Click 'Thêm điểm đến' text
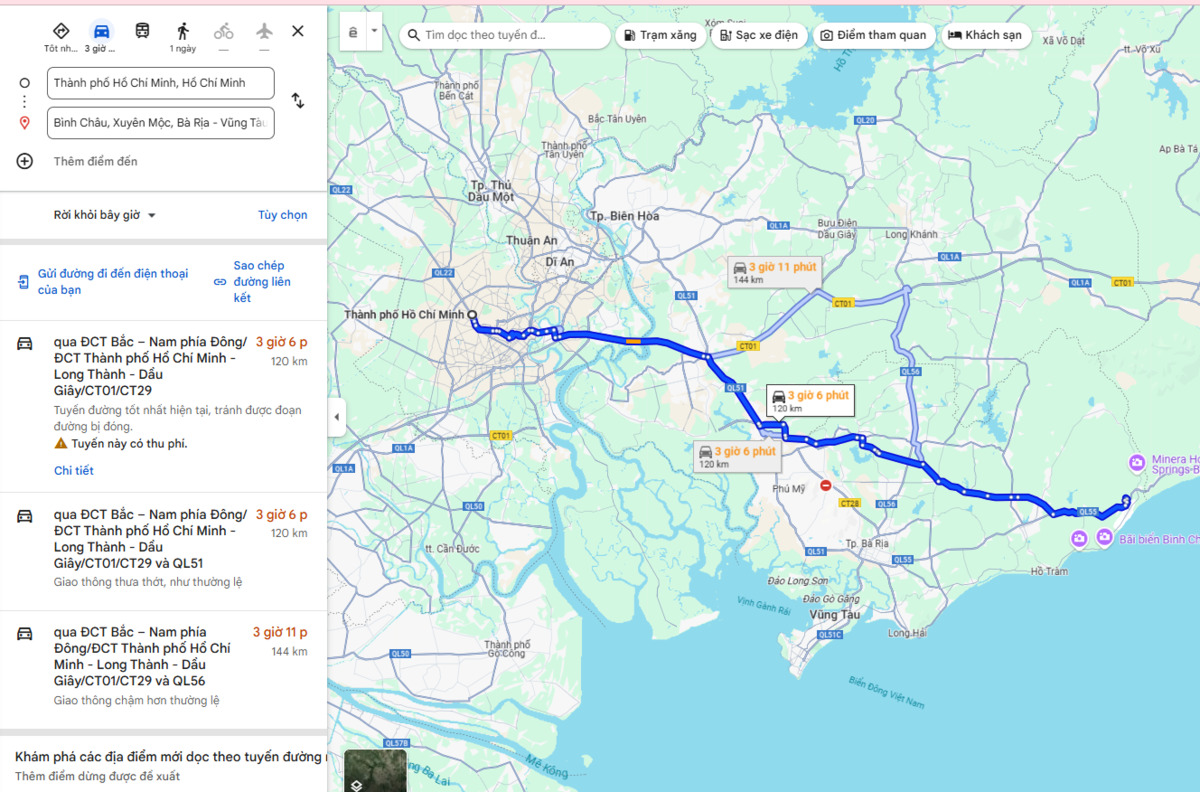Screen dimensions: 1200x792 tap(96, 161)
